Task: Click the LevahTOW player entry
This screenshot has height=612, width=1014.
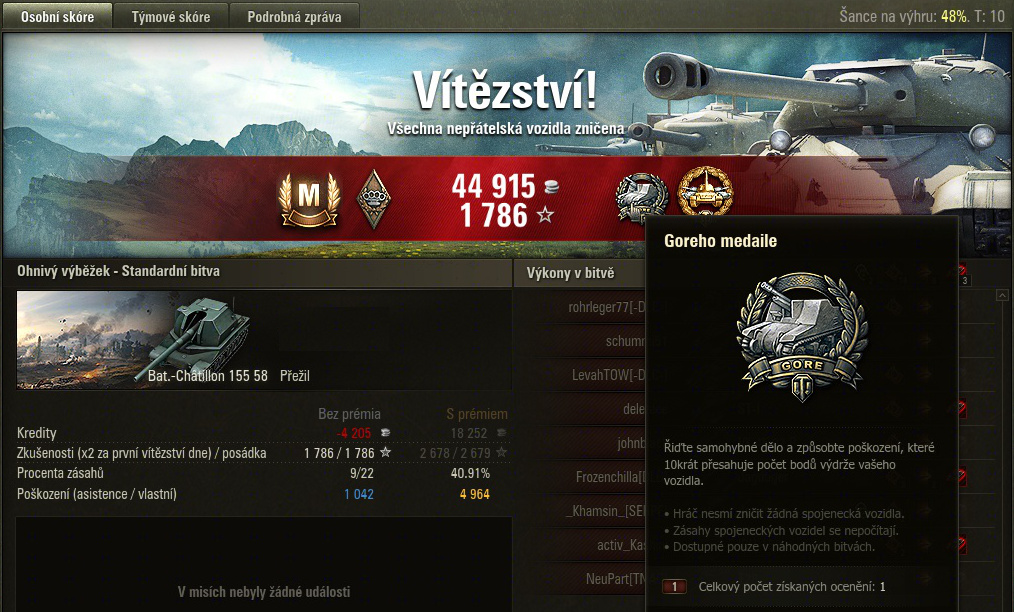Action: pos(608,375)
